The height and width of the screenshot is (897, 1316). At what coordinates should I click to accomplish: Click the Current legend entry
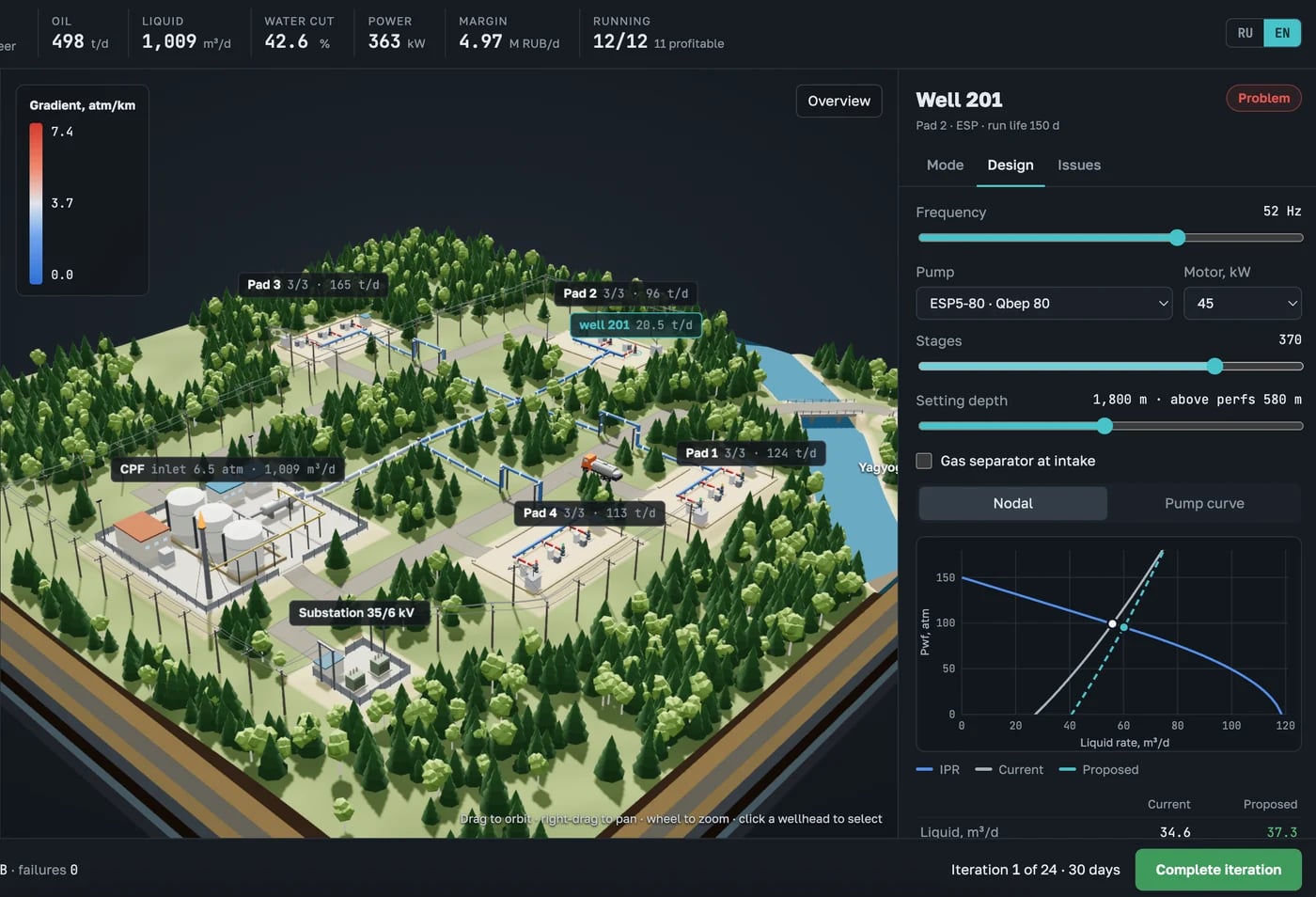pyautogui.click(x=1010, y=769)
